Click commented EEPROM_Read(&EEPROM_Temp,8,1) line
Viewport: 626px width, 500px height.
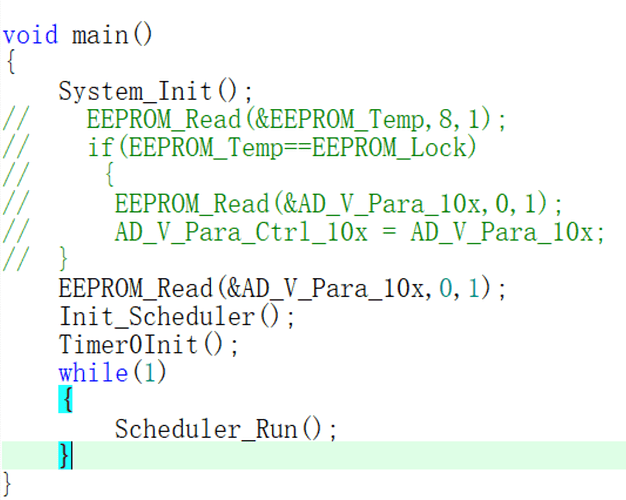(x=296, y=119)
